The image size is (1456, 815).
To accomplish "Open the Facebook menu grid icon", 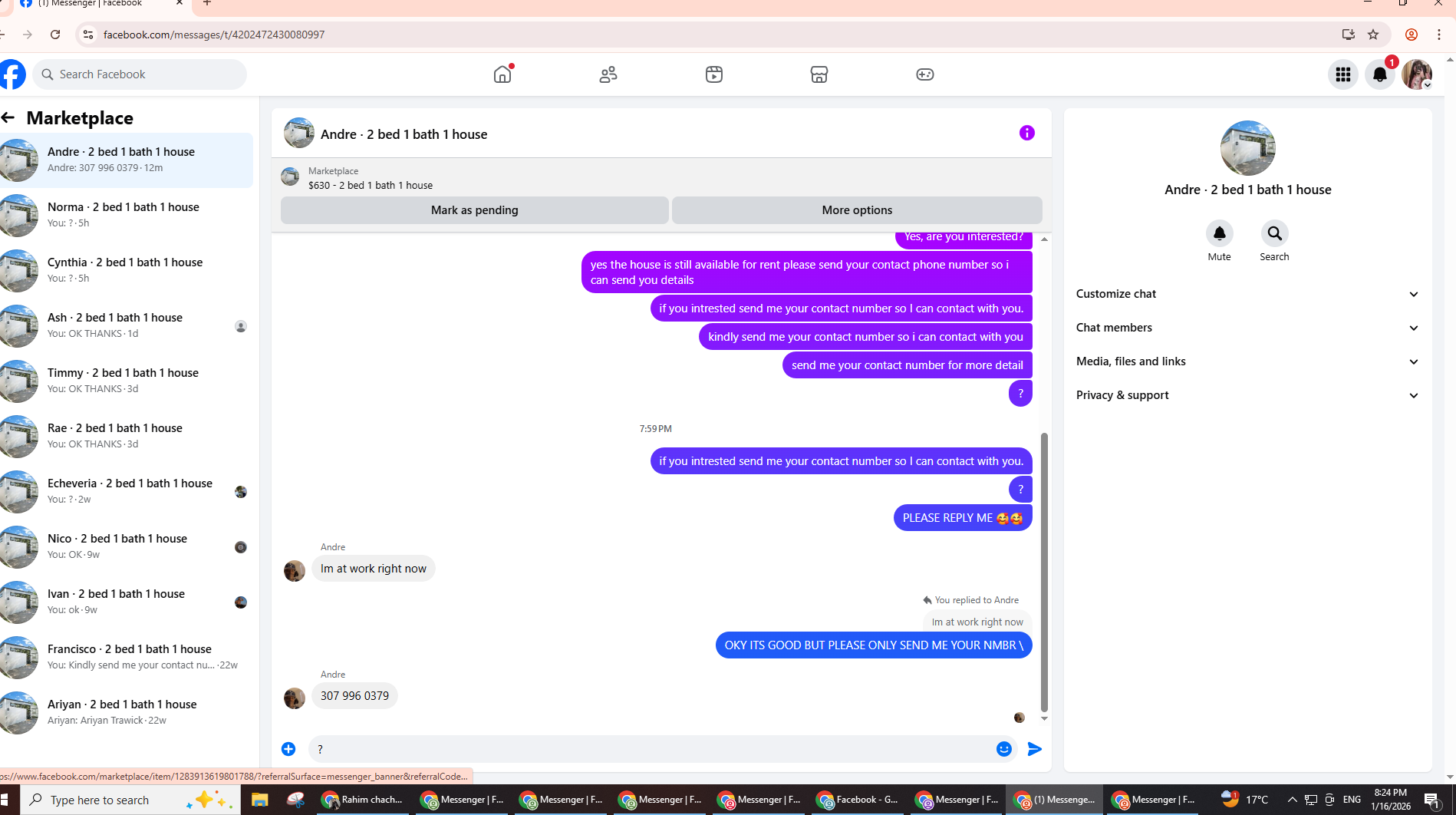I will click(x=1343, y=74).
